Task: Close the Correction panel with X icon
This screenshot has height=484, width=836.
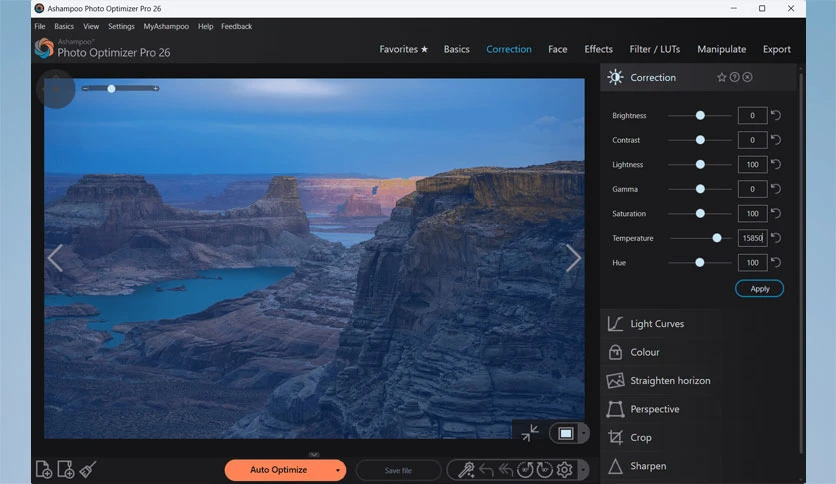Action: pyautogui.click(x=747, y=77)
